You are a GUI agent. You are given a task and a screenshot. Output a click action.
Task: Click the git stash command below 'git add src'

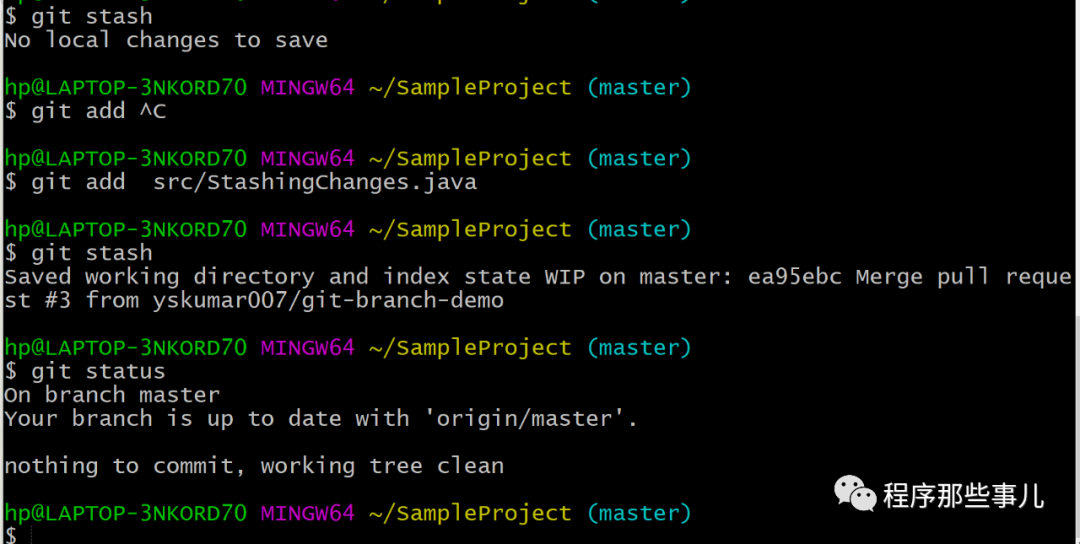92,253
